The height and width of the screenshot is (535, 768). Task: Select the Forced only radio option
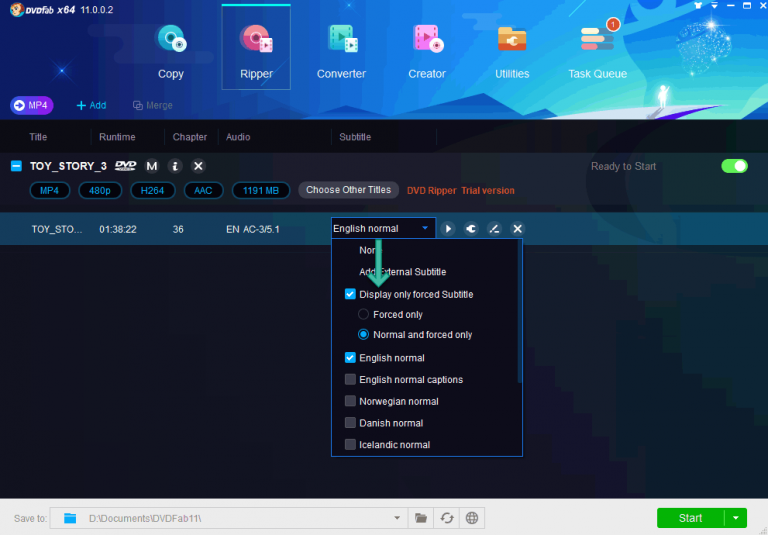(x=363, y=315)
